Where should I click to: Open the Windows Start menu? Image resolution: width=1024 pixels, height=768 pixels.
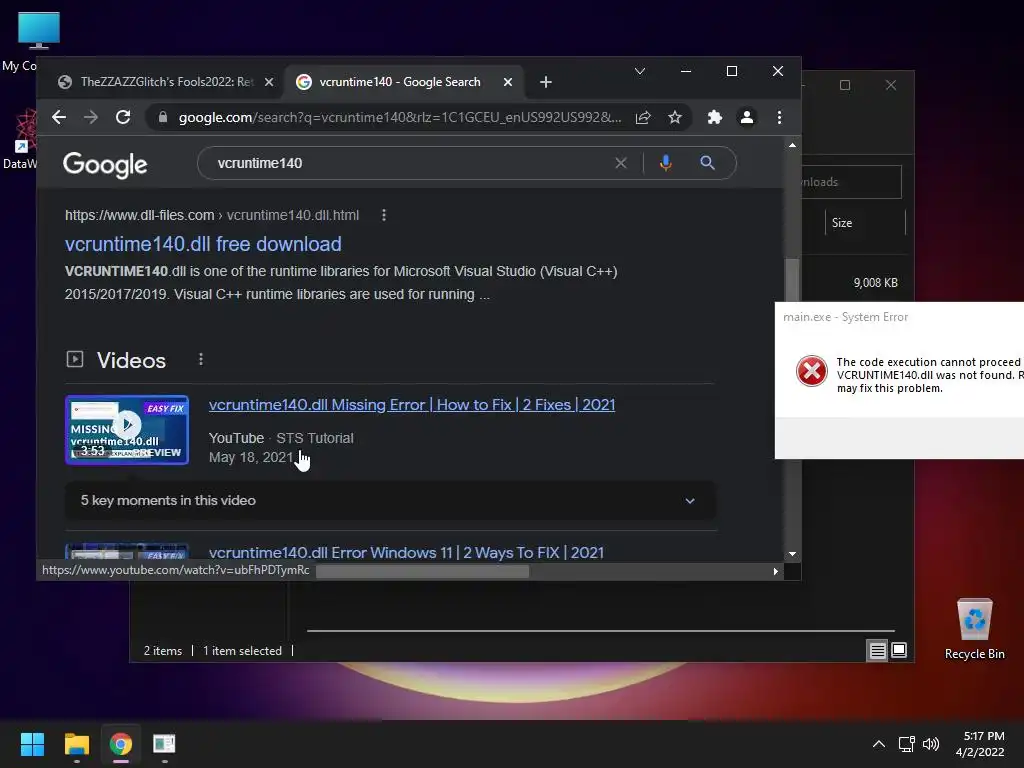(32, 744)
